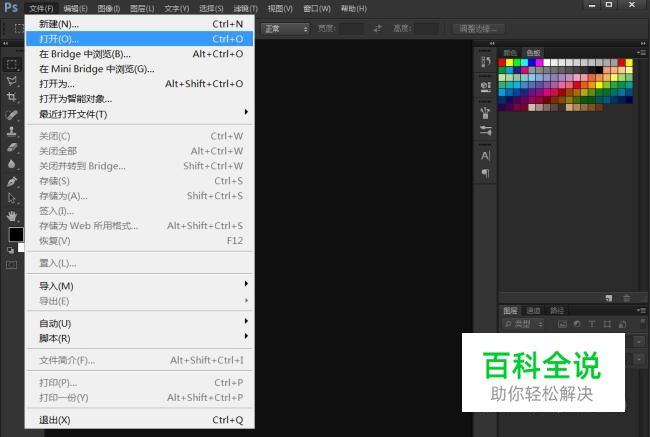Expand the 脚本(R) submenu
The width and height of the screenshot is (650, 437).
tap(140, 338)
